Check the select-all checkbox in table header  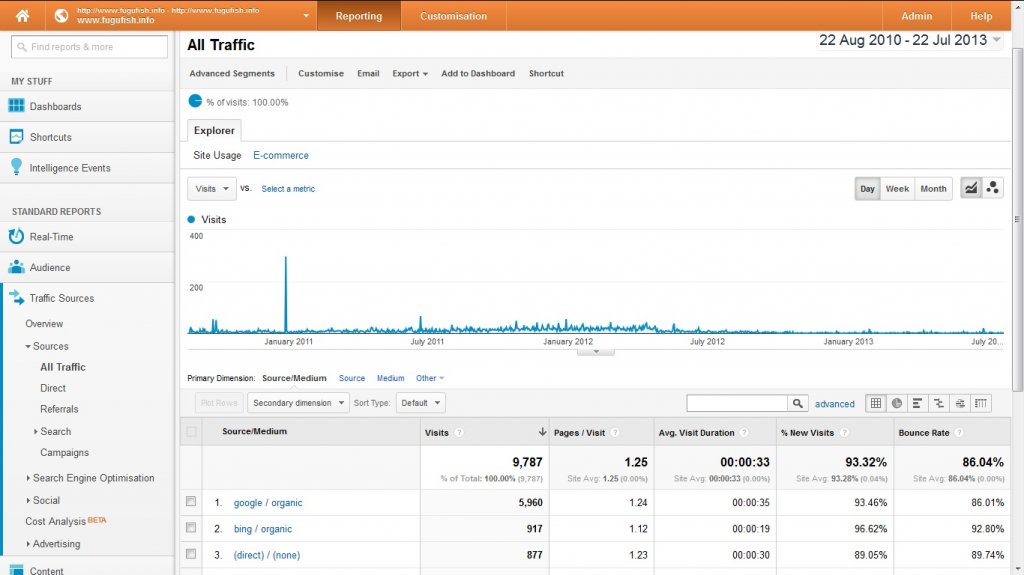point(191,432)
